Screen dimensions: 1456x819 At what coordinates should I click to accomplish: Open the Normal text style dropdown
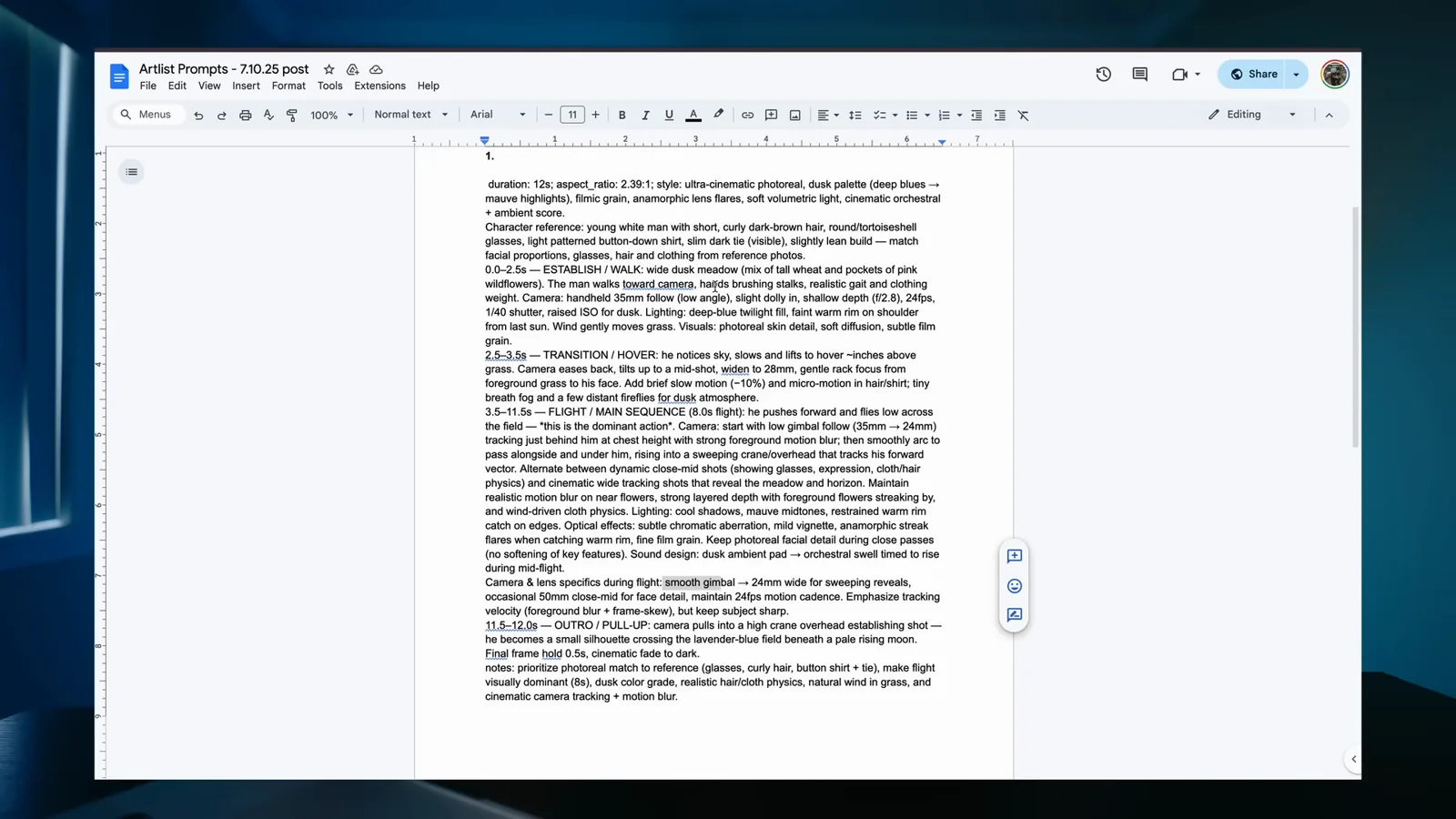[x=410, y=115]
